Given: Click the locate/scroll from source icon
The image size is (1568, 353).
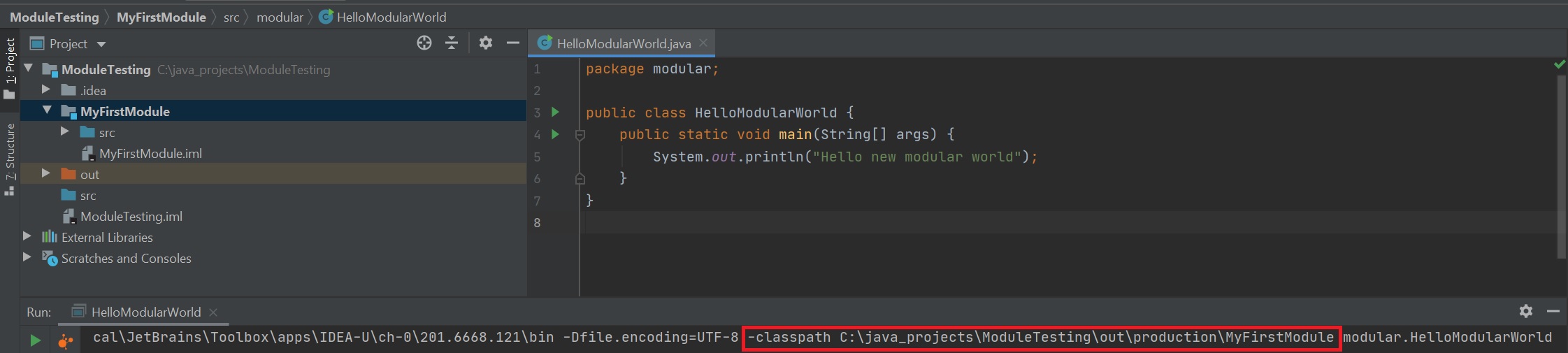Looking at the screenshot, I should coord(424,43).
